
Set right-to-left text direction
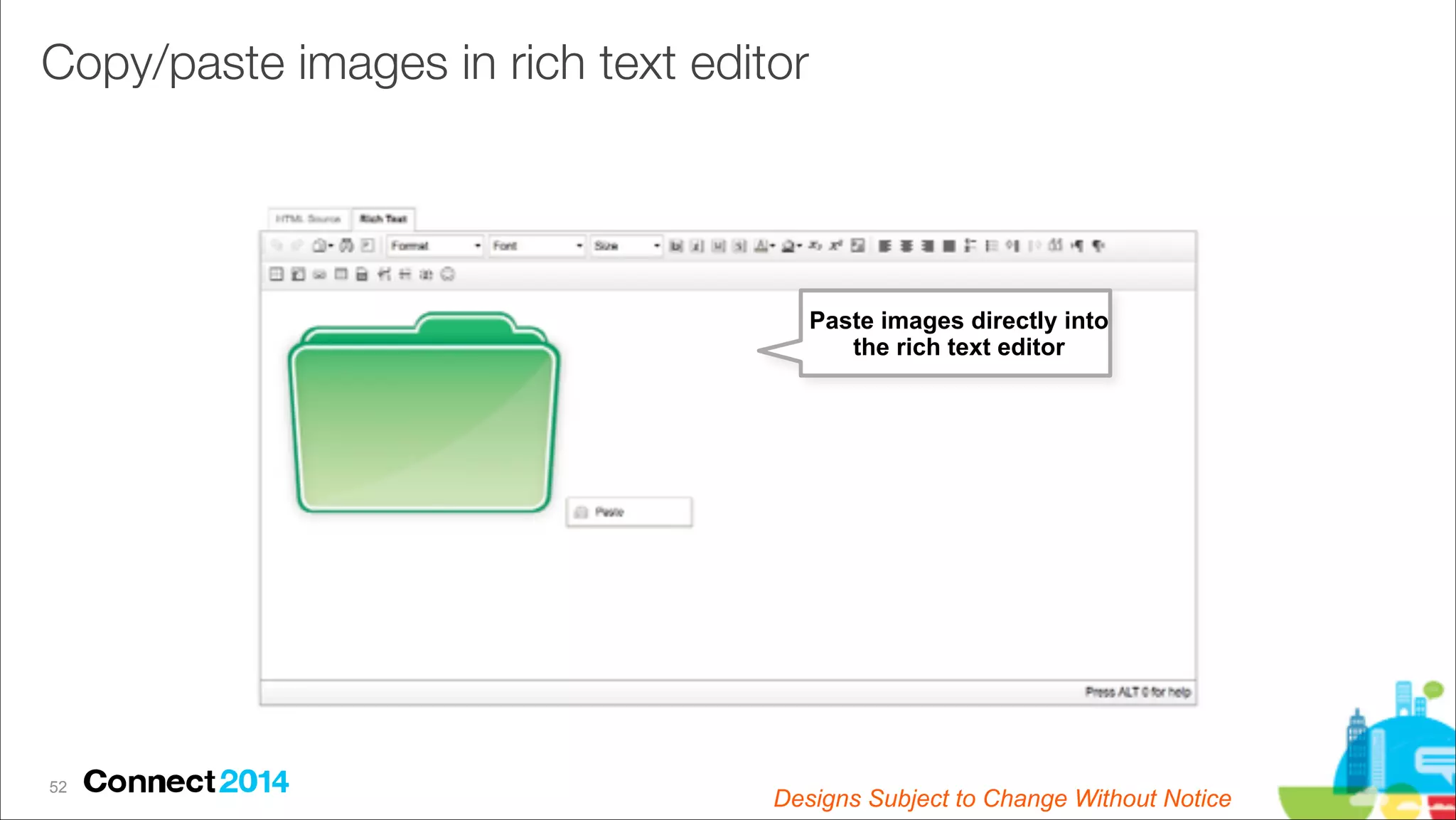click(x=1098, y=246)
